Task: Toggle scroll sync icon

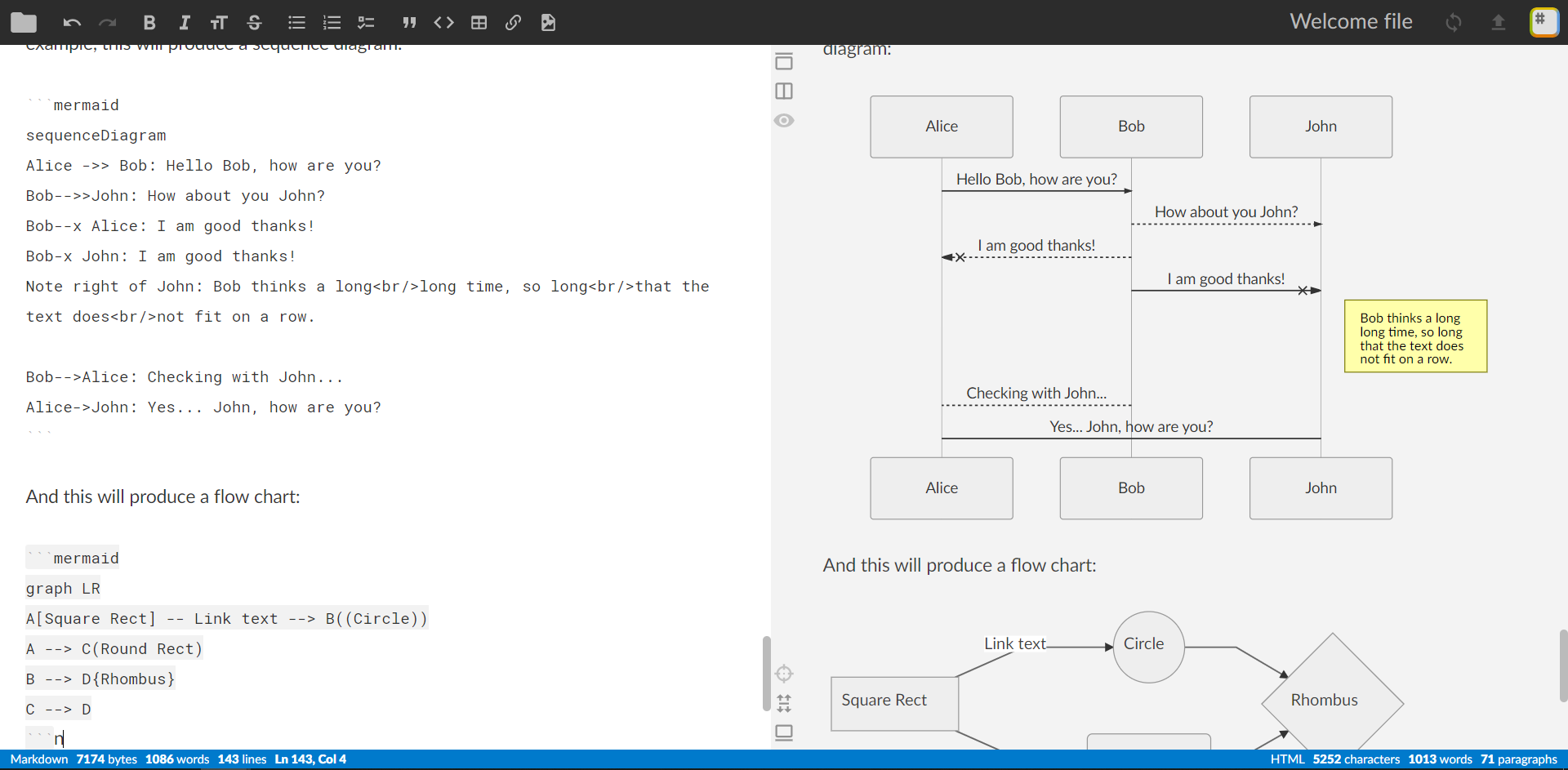Action: [x=784, y=703]
